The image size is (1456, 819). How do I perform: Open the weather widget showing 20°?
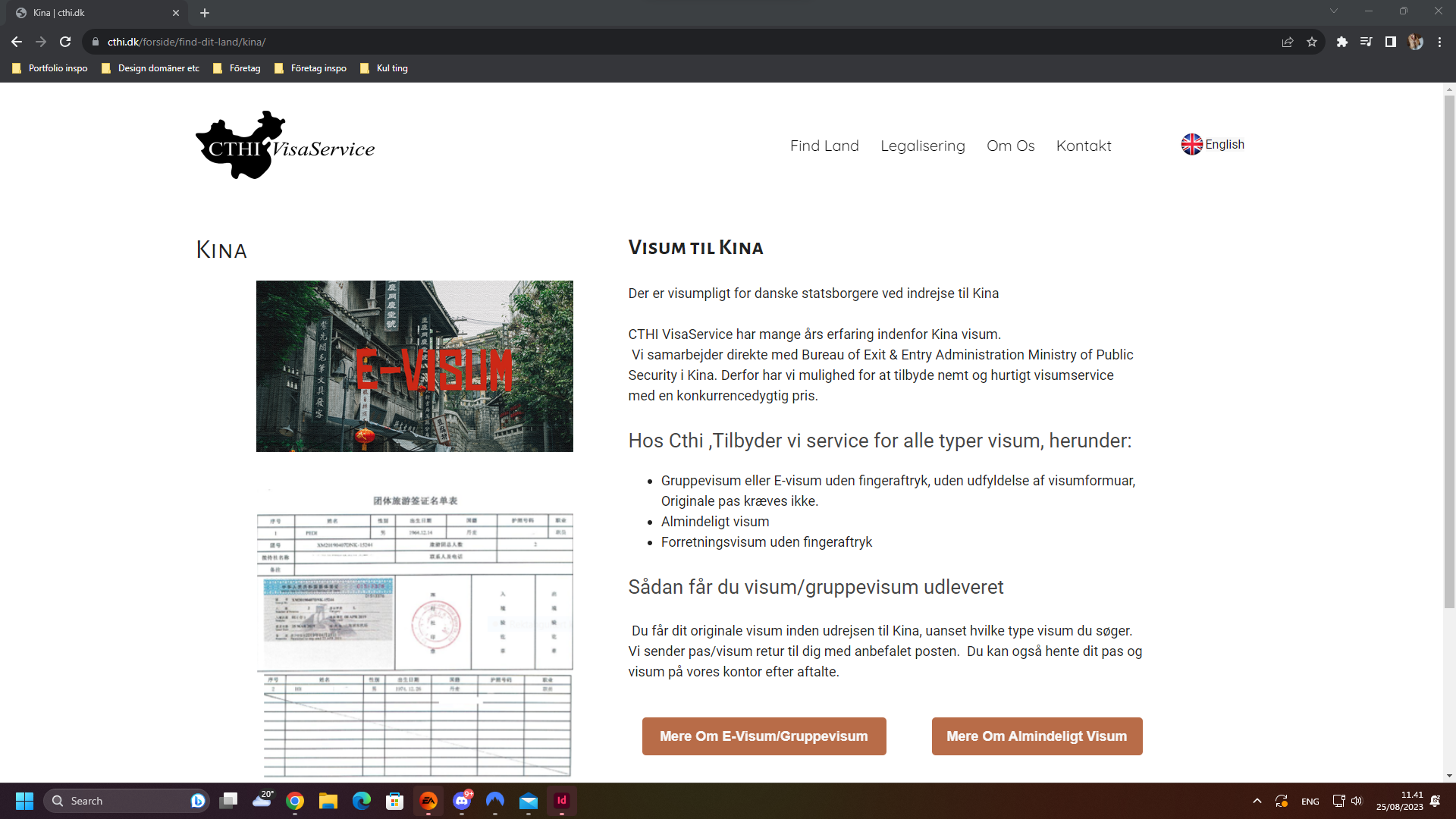tap(262, 800)
